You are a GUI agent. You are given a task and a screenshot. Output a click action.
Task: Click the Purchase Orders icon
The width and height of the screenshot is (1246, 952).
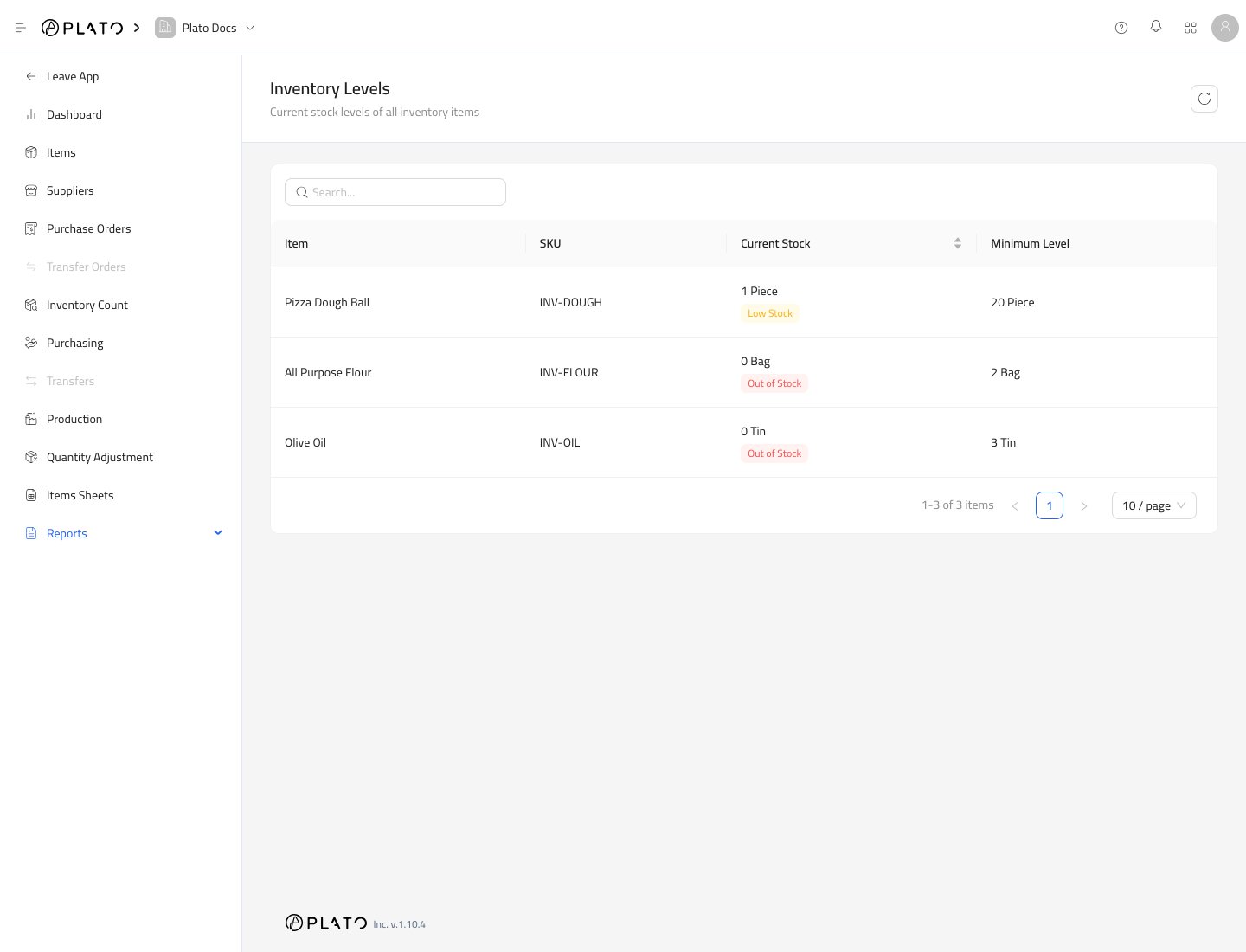tap(31, 228)
